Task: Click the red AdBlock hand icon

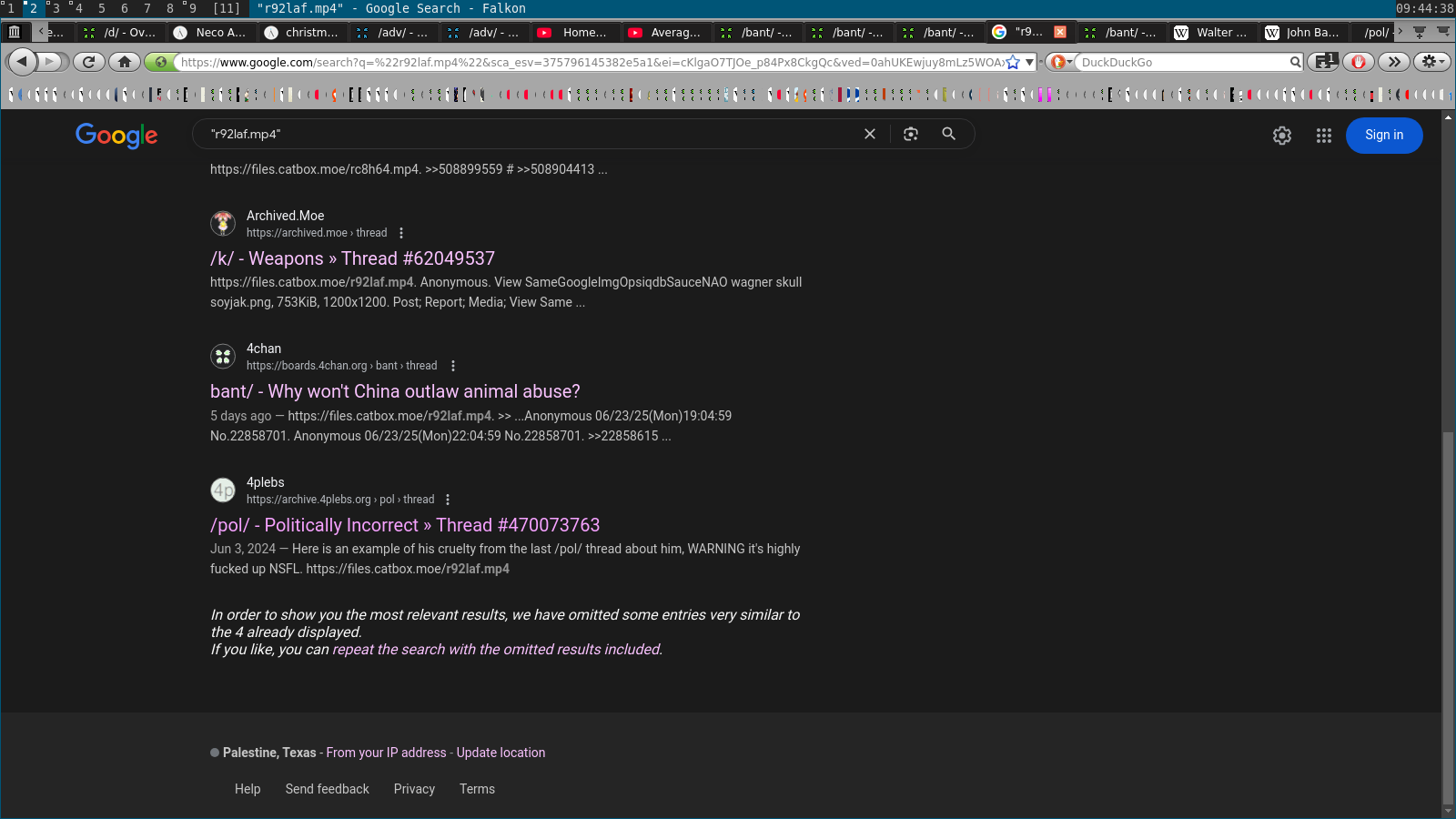Action: (1358, 62)
